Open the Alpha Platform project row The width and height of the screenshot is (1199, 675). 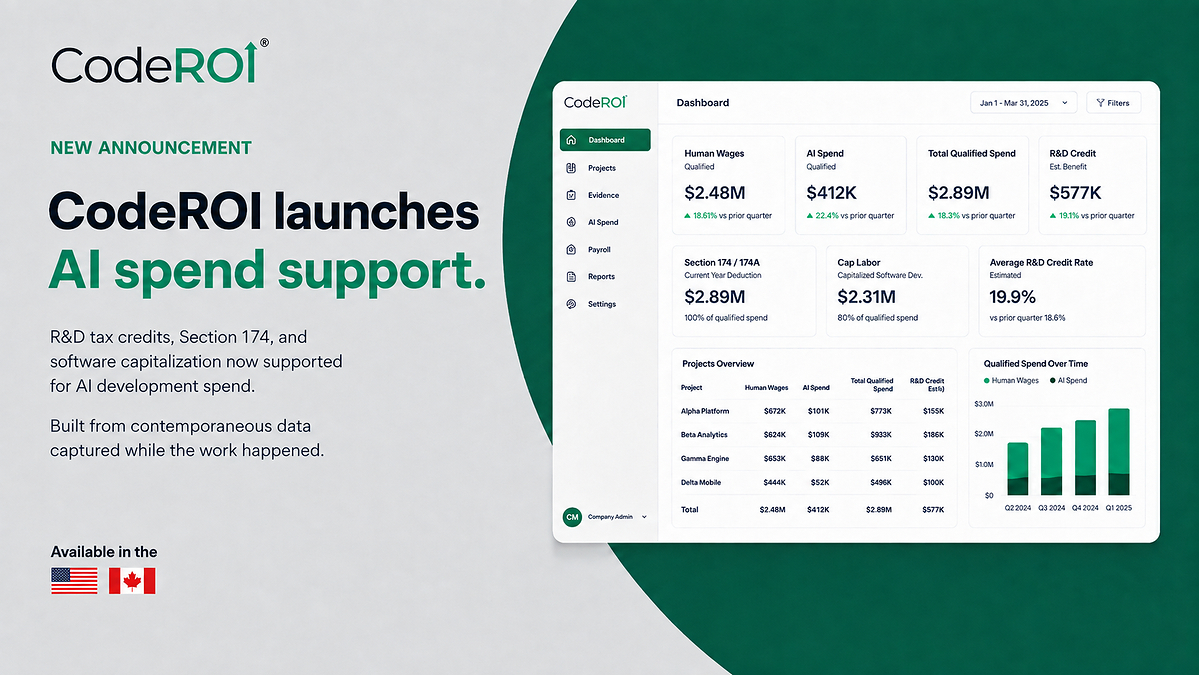pyautogui.click(x=812, y=411)
